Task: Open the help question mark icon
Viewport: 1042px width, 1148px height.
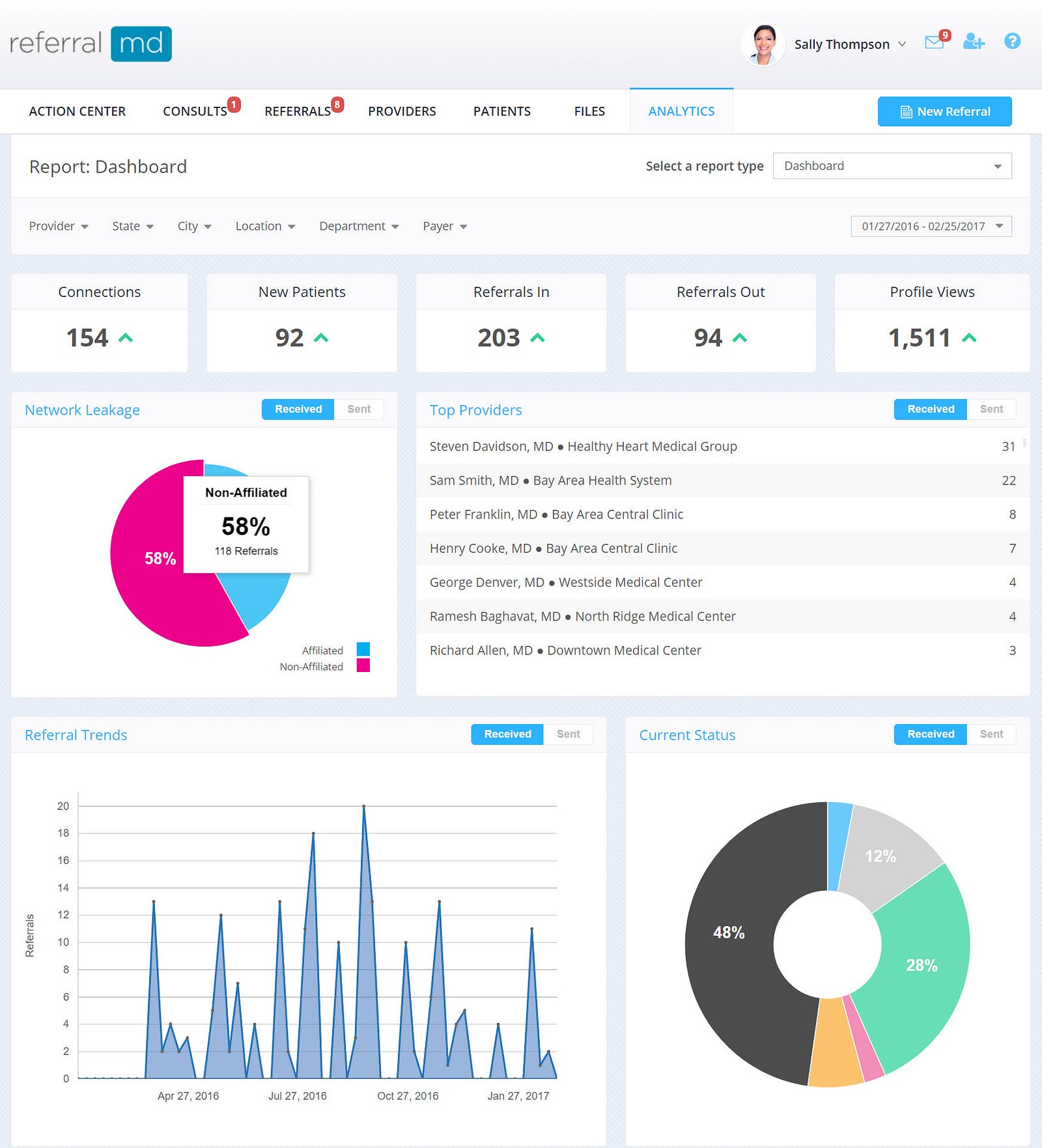Action: click(1012, 41)
